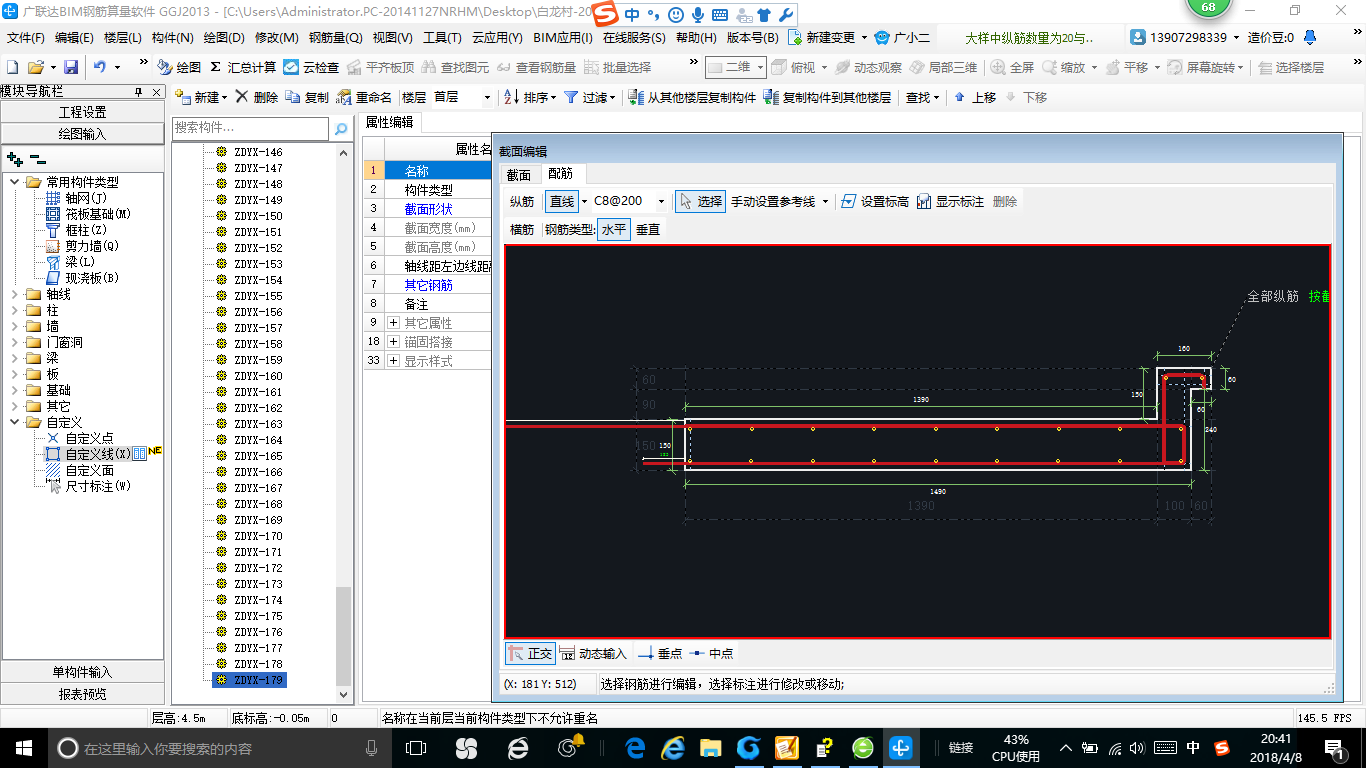1366x768 pixels.
Task: Expand the 锚固搭接 property row
Action: click(x=394, y=342)
